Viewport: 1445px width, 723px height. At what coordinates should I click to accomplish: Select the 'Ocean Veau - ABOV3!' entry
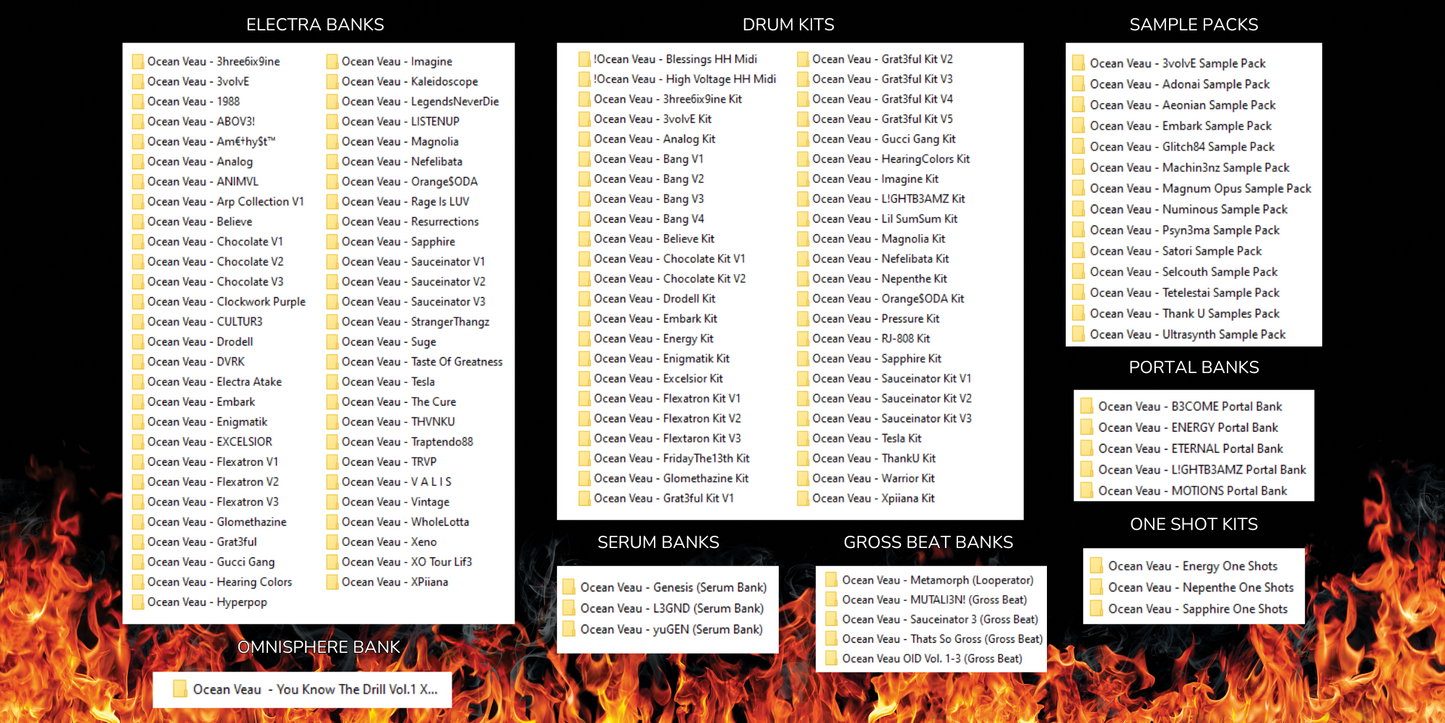coord(201,121)
